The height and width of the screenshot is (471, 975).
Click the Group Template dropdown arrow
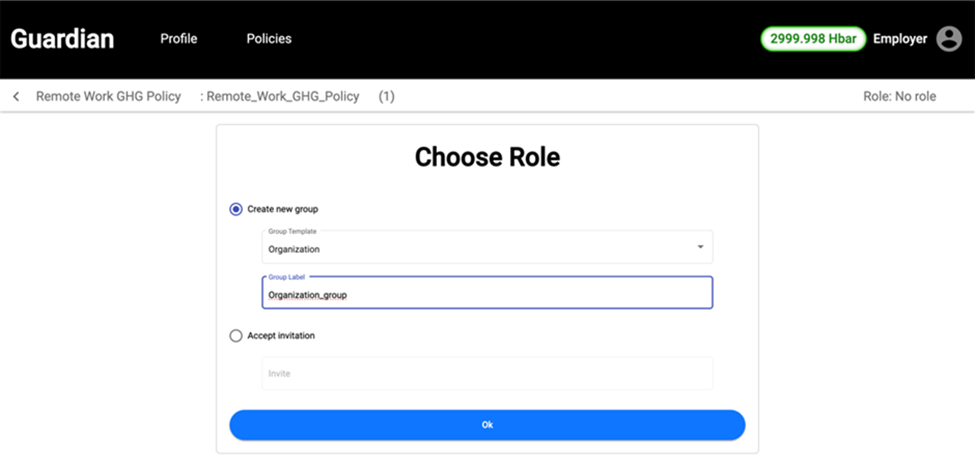pyautogui.click(x=700, y=247)
